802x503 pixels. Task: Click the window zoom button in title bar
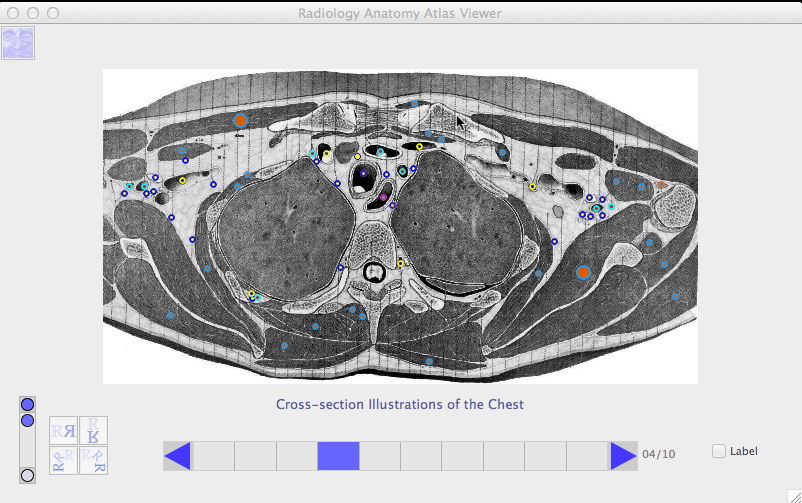(x=53, y=13)
